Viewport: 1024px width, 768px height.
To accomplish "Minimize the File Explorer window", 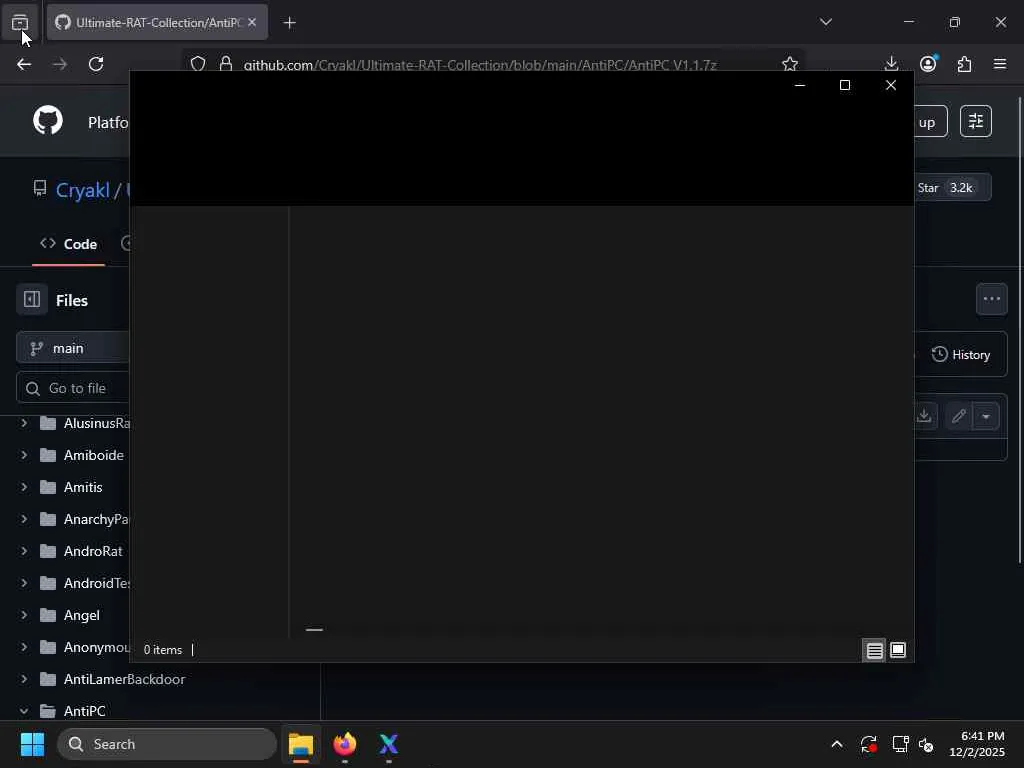I will [799, 85].
